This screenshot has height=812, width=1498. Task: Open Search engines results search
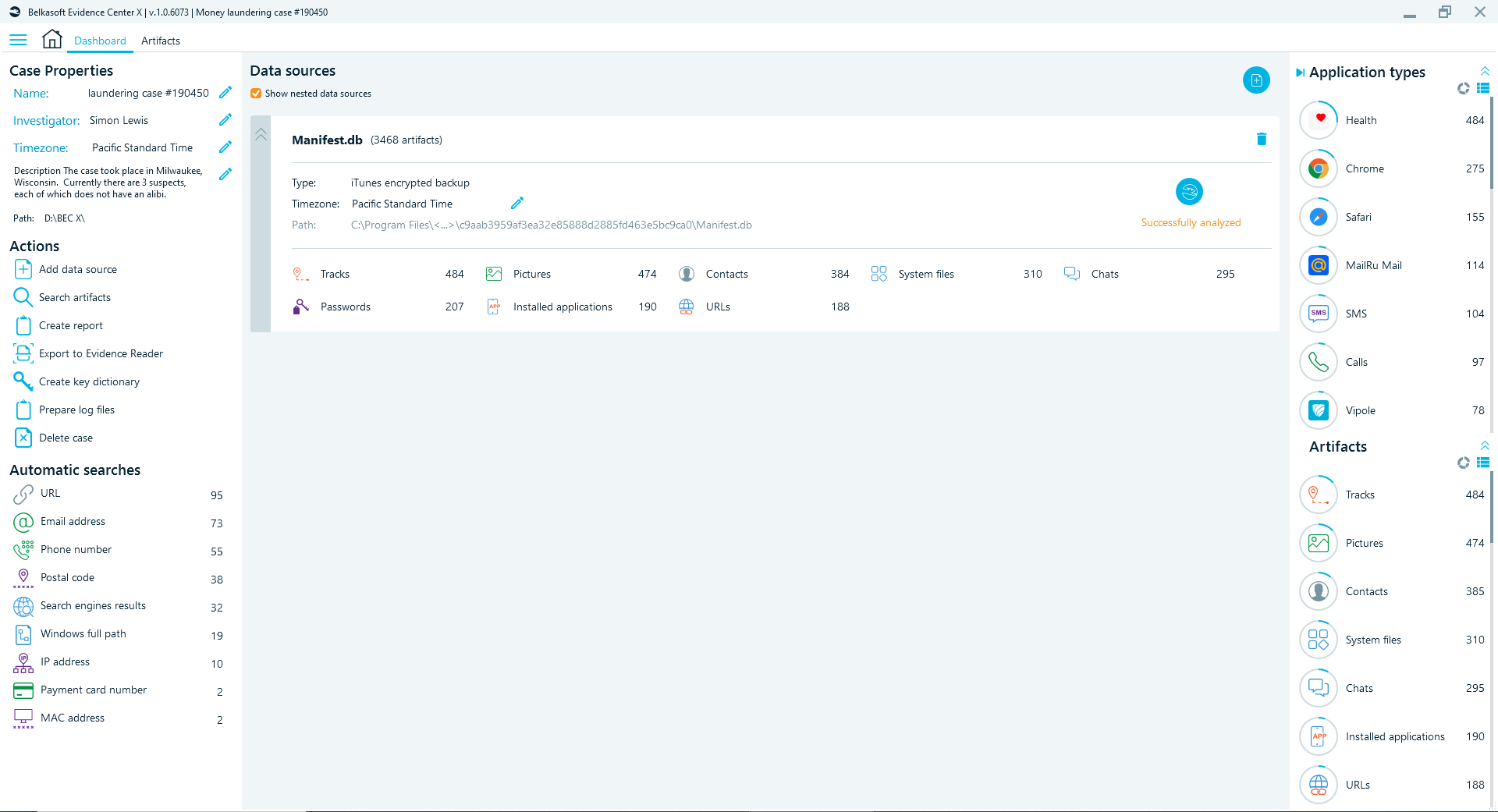point(118,606)
